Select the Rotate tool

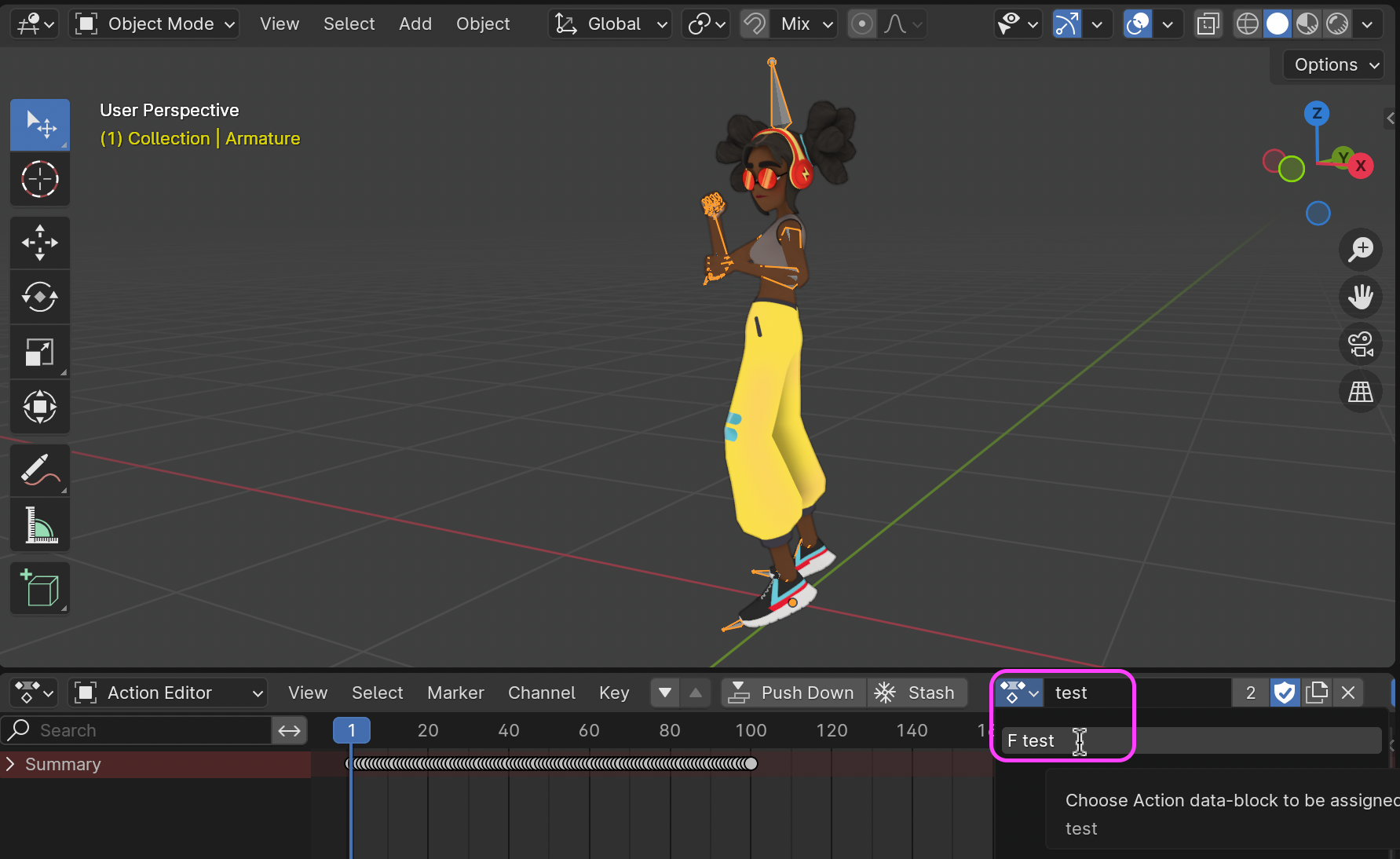40,297
